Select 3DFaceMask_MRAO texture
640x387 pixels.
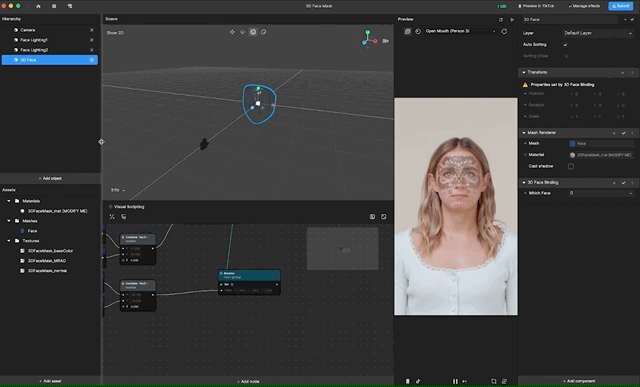pyautogui.click(x=47, y=261)
